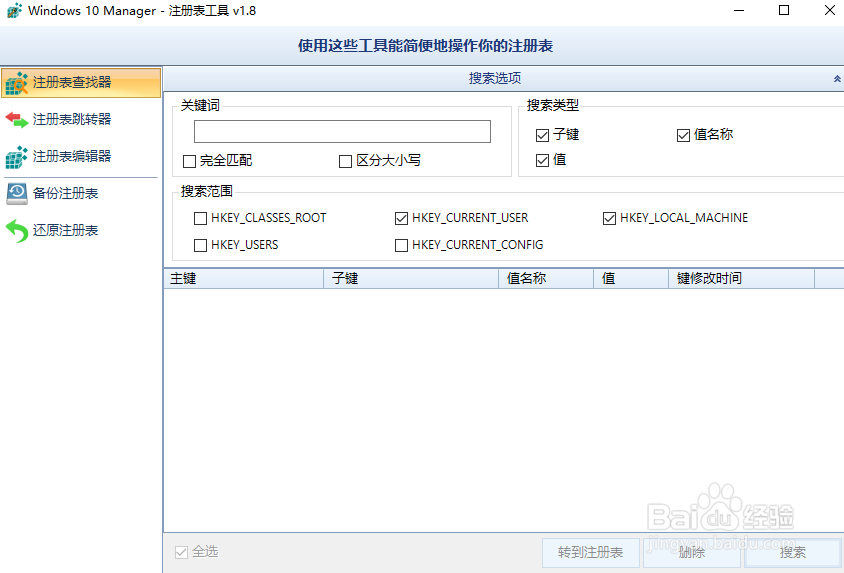Toggle the 全选 select-all checkbox

pyautogui.click(x=181, y=552)
